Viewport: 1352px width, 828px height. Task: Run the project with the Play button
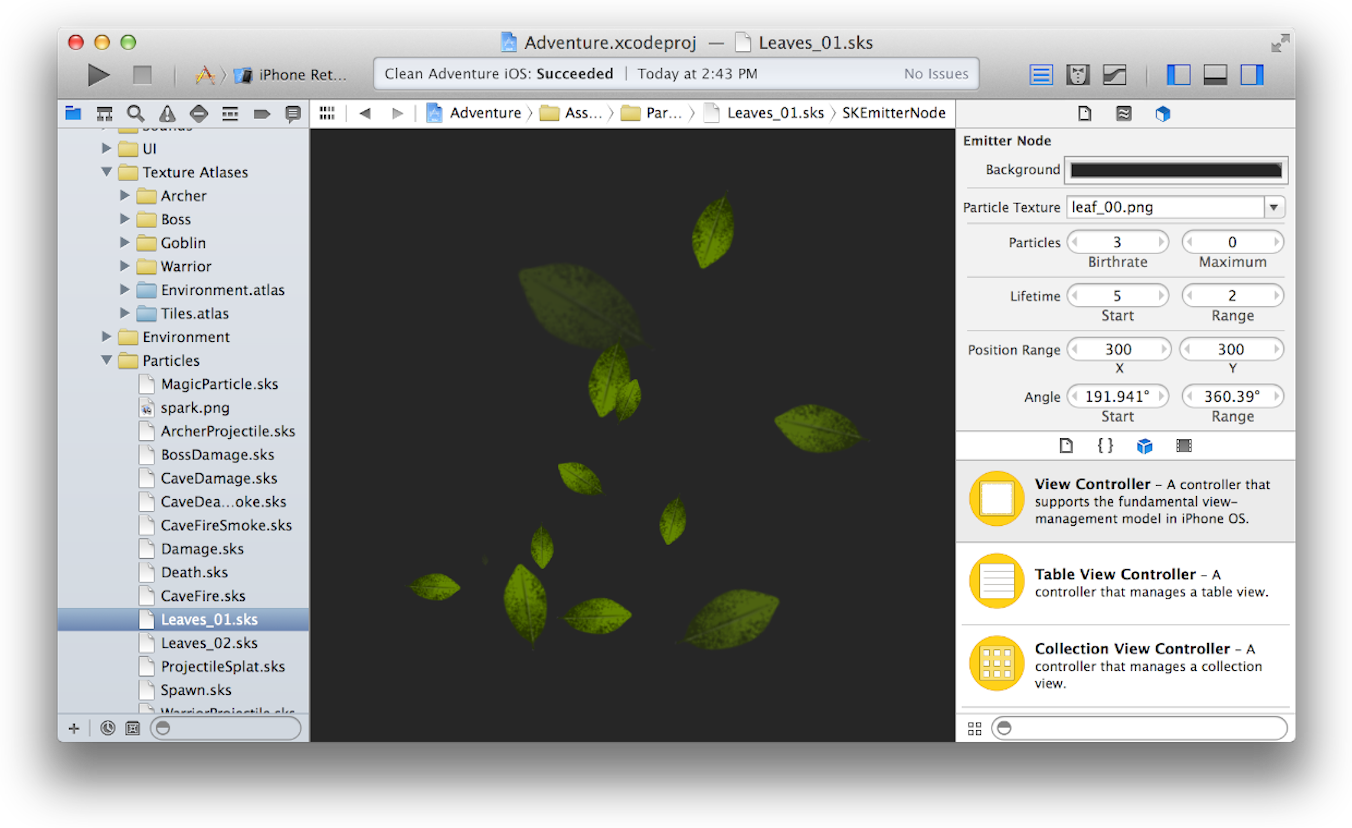[x=98, y=74]
